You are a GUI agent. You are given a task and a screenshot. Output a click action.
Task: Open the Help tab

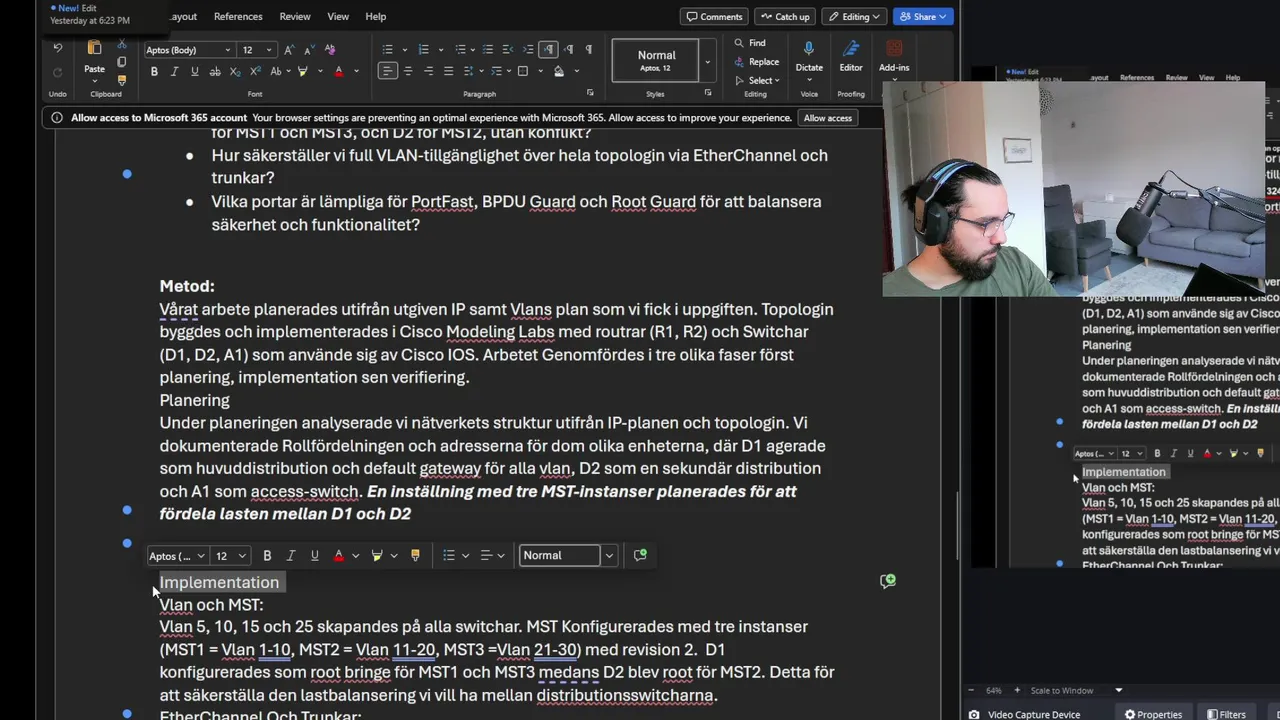click(x=375, y=16)
